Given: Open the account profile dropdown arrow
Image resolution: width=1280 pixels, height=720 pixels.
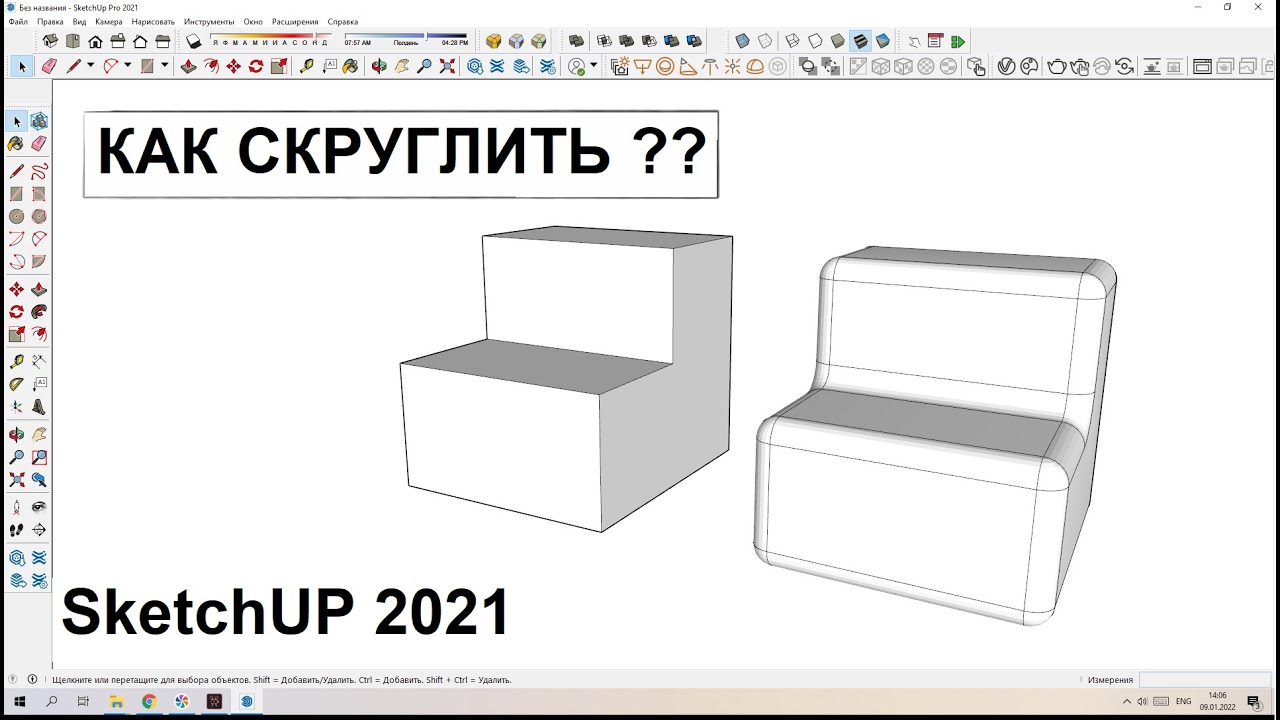Looking at the screenshot, I should (593, 66).
